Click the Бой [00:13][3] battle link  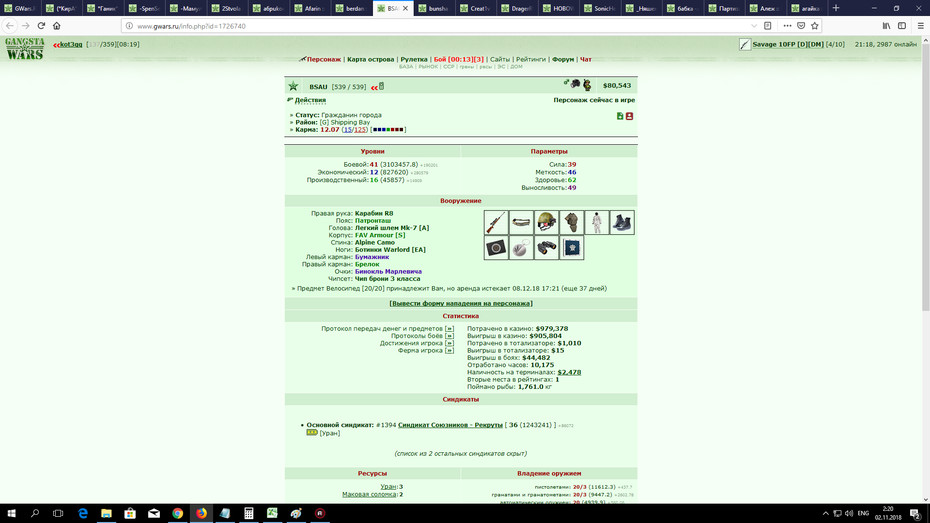(458, 59)
